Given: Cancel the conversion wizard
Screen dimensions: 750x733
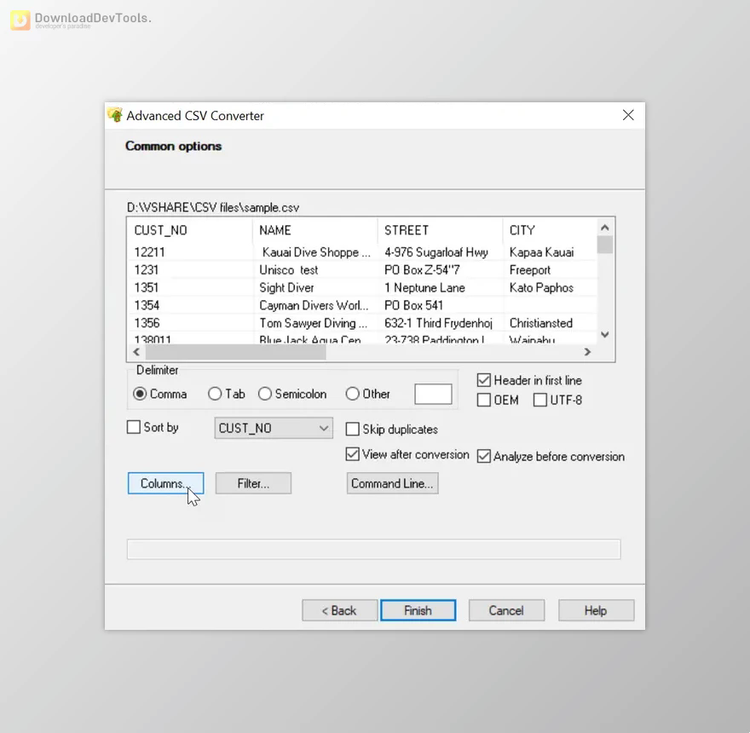Looking at the screenshot, I should 506,611.
